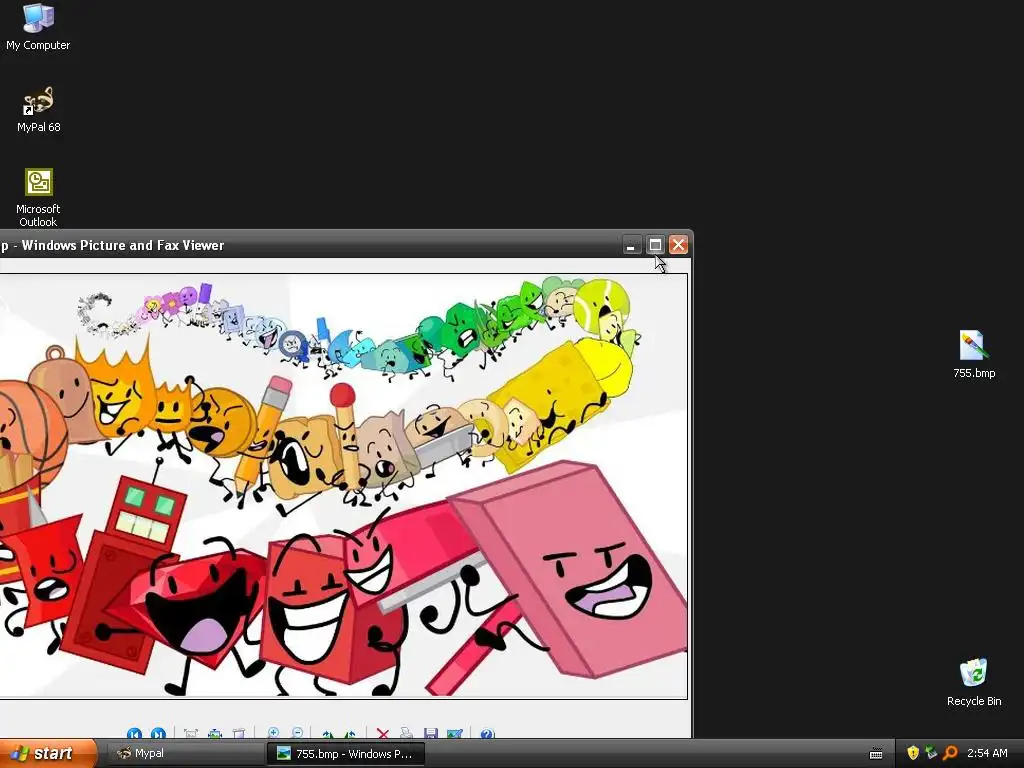Click the Actual Size toolbar icon

[x=215, y=733]
